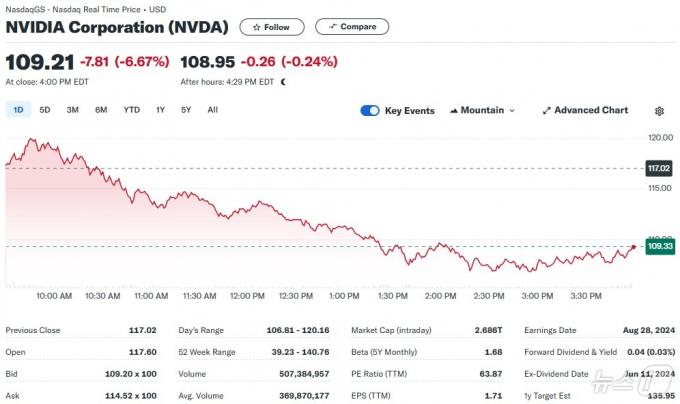Viewport: 680px width, 404px height.
Task: Click the 109.33 current price marker
Action: pos(660,247)
